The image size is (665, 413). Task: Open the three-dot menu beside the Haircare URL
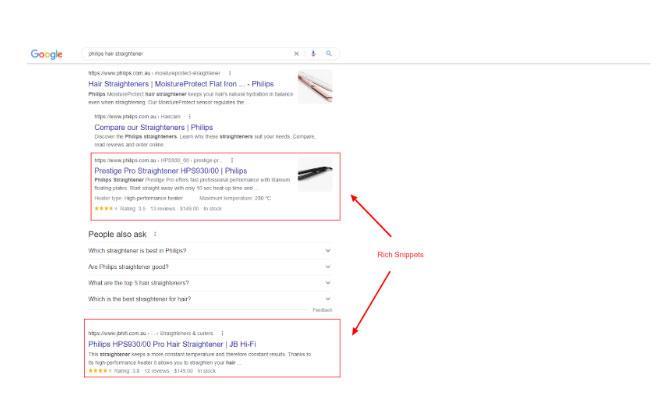(x=190, y=116)
